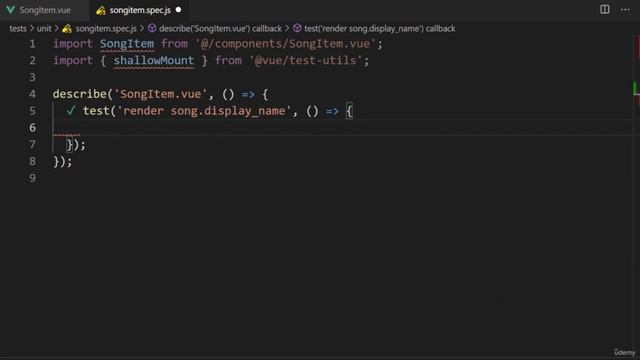Click the Jest icon on songitem.spec.js tab

point(100,10)
